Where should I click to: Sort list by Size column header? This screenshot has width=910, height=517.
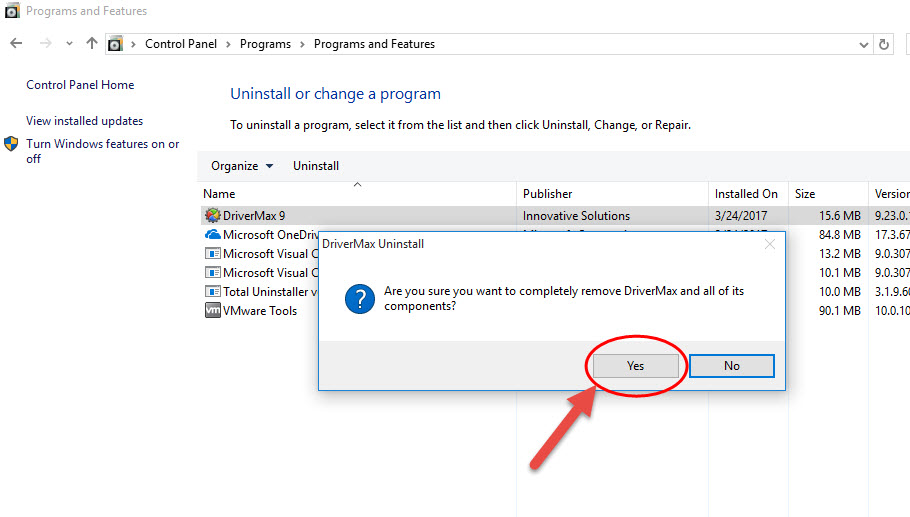click(805, 194)
